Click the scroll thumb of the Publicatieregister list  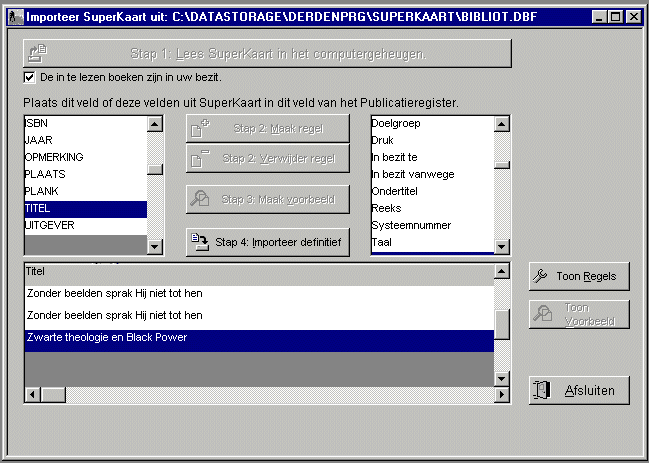(x=502, y=165)
